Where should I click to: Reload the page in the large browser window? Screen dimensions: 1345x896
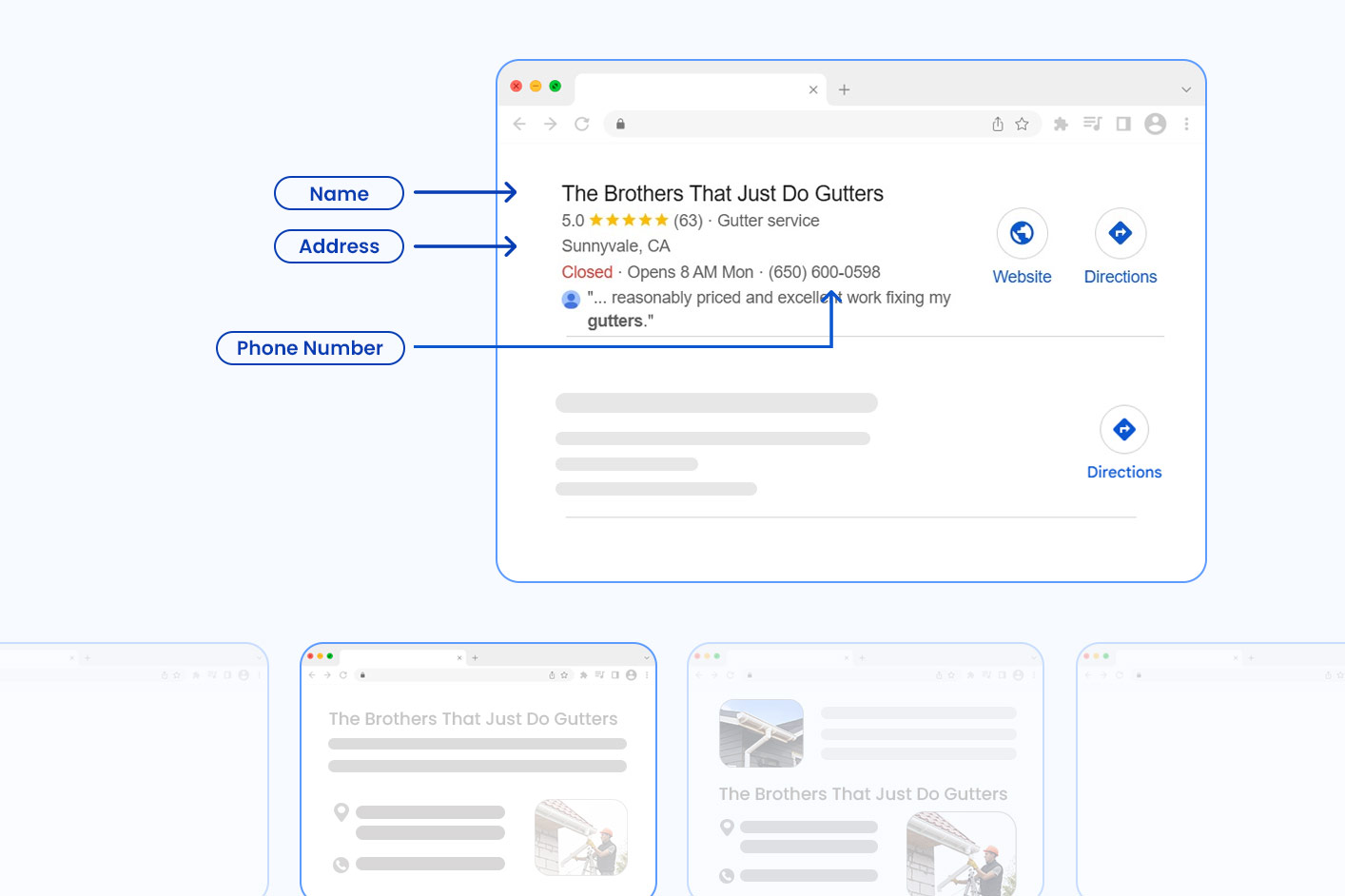[x=582, y=124]
